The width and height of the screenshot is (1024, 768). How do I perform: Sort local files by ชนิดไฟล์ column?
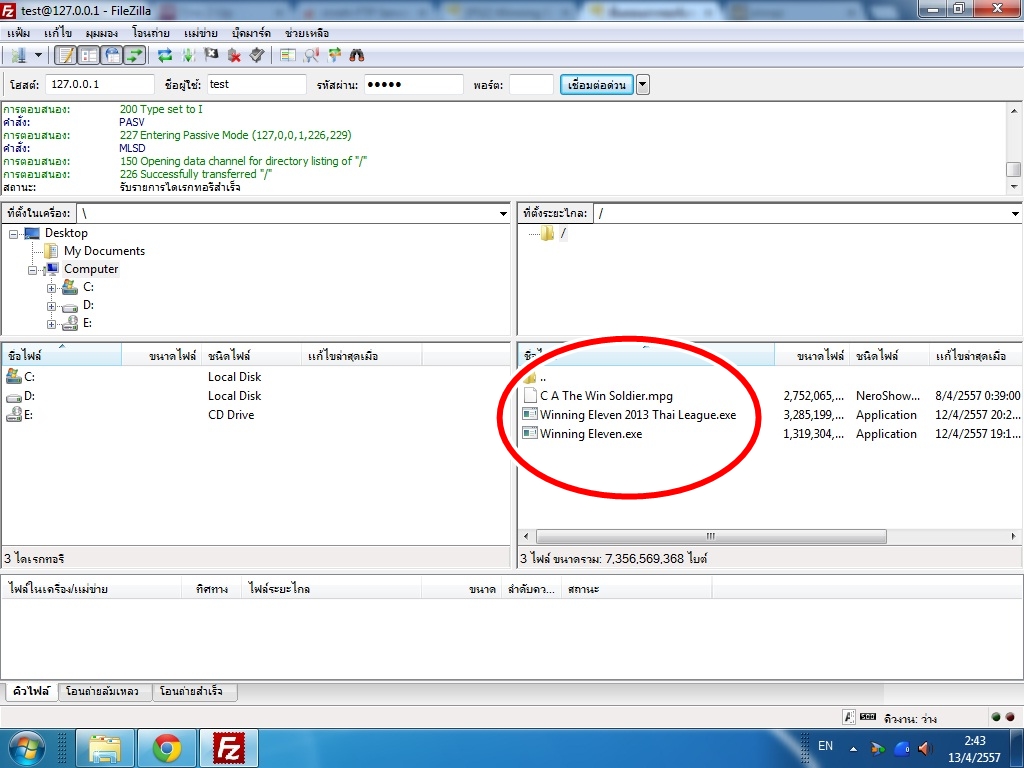click(251, 355)
